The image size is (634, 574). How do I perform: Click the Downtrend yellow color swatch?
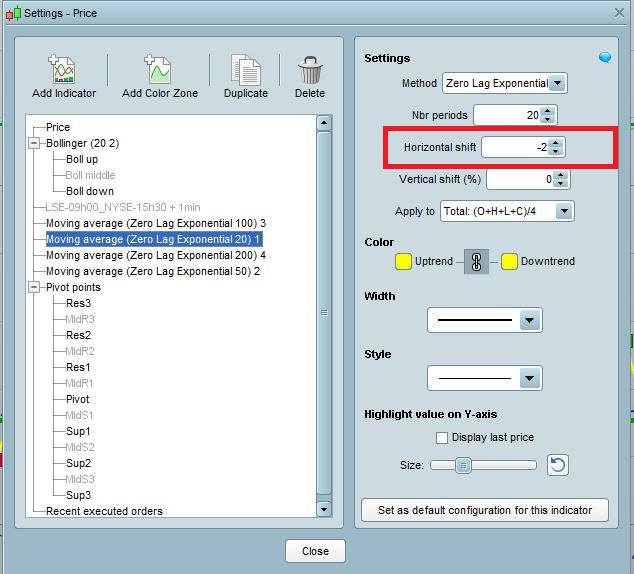(x=509, y=262)
